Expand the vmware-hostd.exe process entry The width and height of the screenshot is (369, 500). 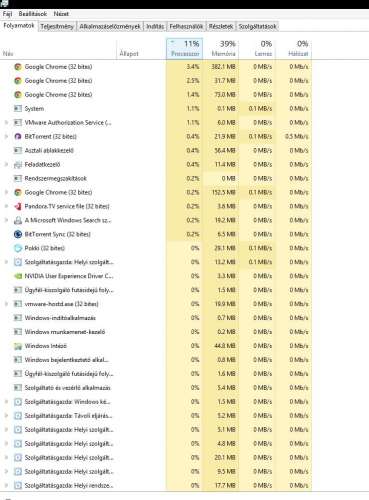[6, 304]
